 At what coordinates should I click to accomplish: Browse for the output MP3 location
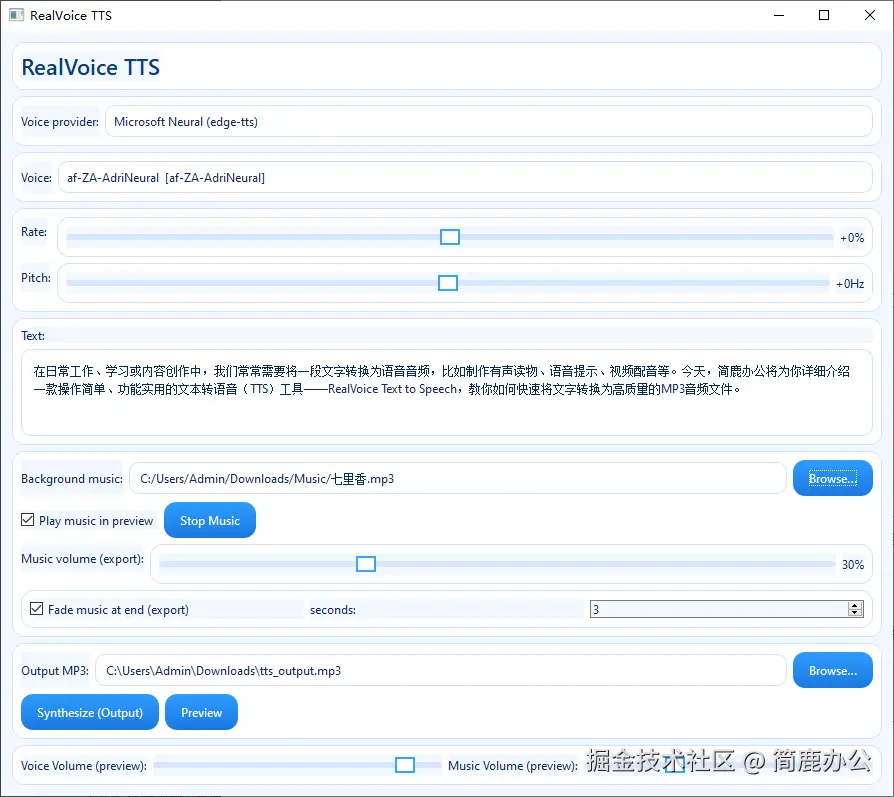[x=832, y=670]
